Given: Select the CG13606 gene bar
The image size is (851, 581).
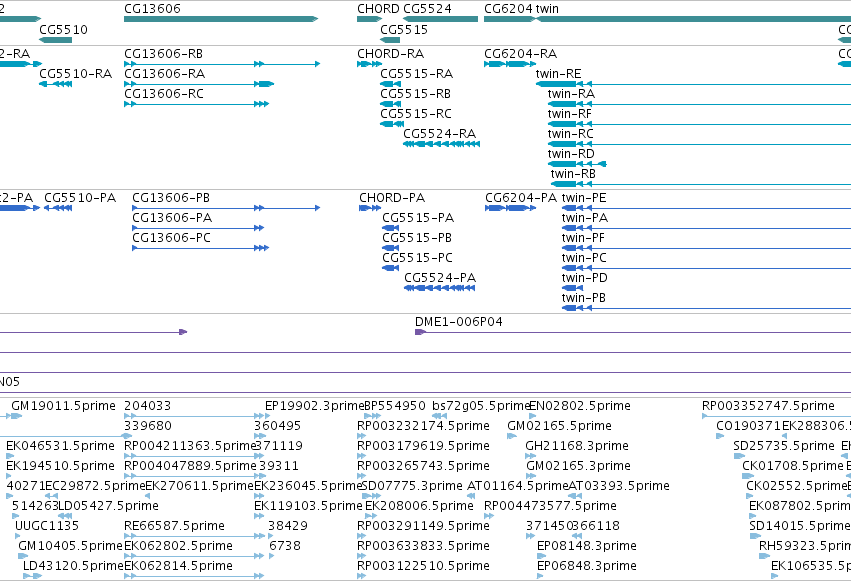Looking at the screenshot, I should [221, 19].
